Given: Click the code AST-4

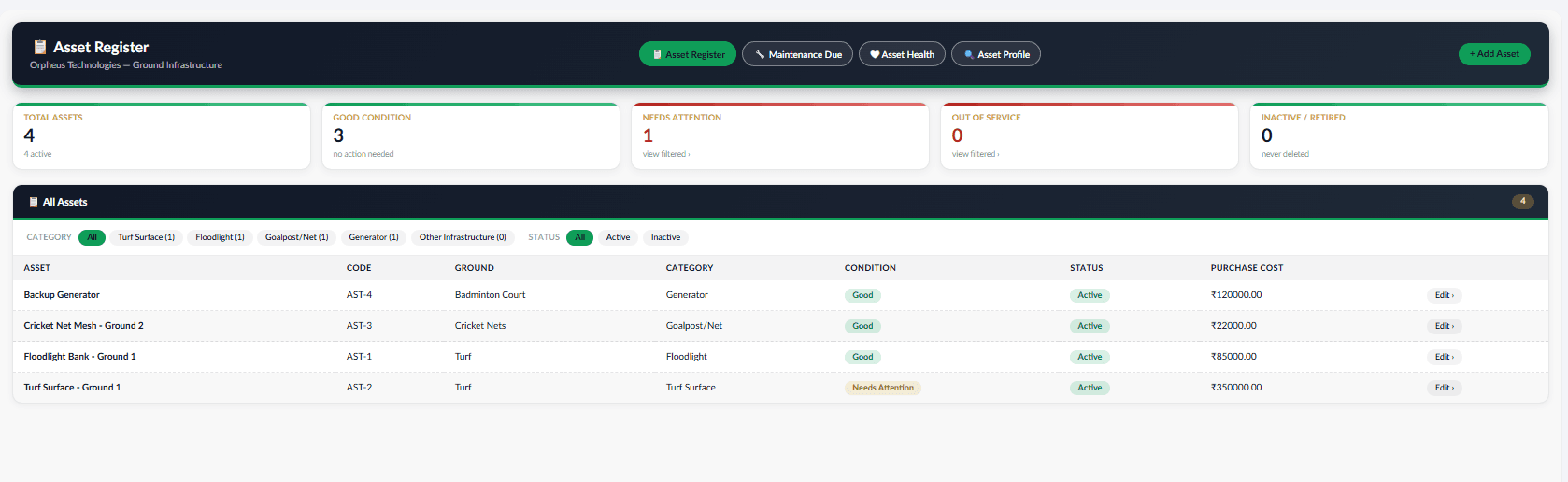Looking at the screenshot, I should click(x=359, y=295).
